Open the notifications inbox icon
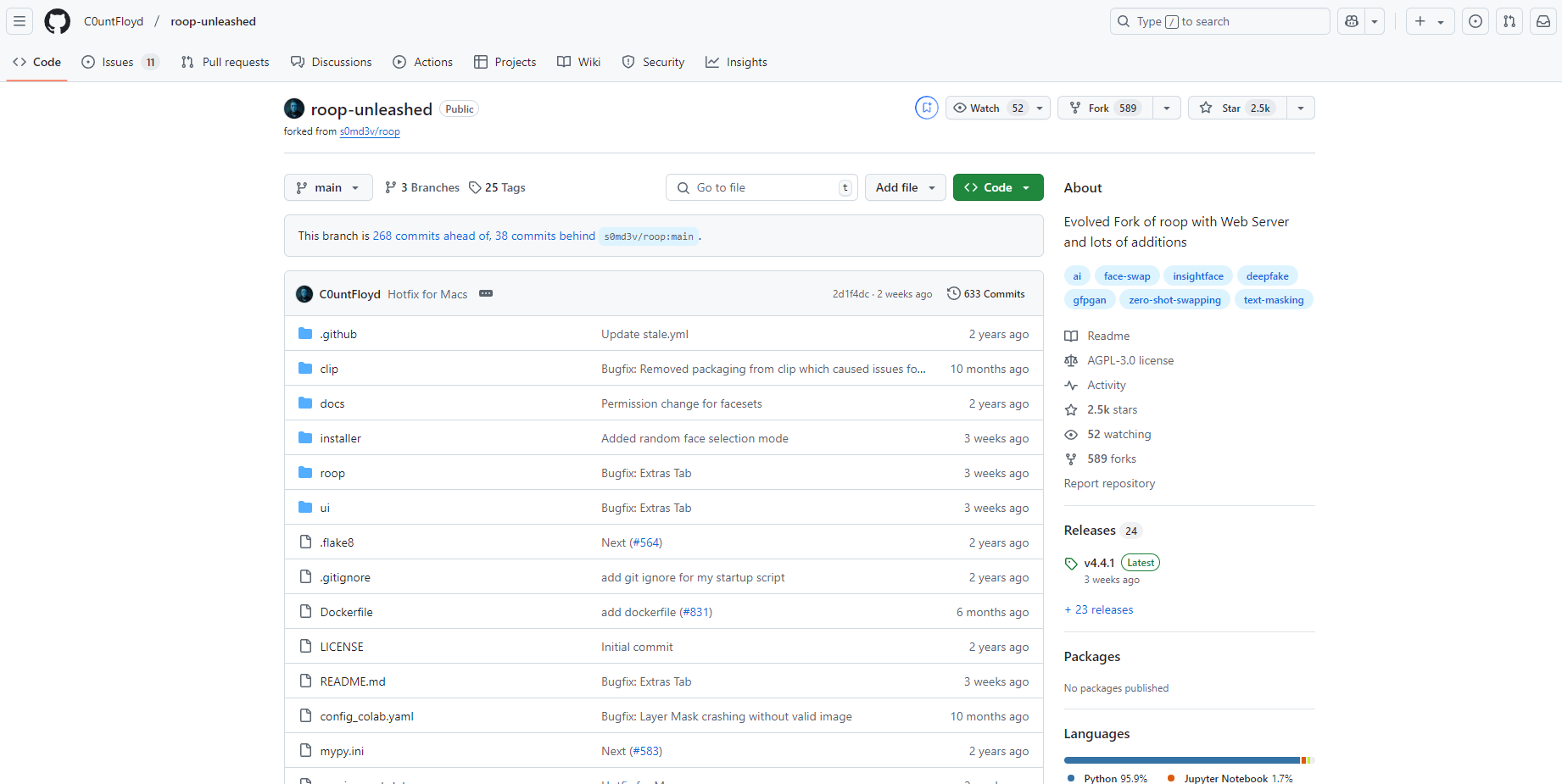This screenshot has height=784, width=1562. tap(1543, 21)
